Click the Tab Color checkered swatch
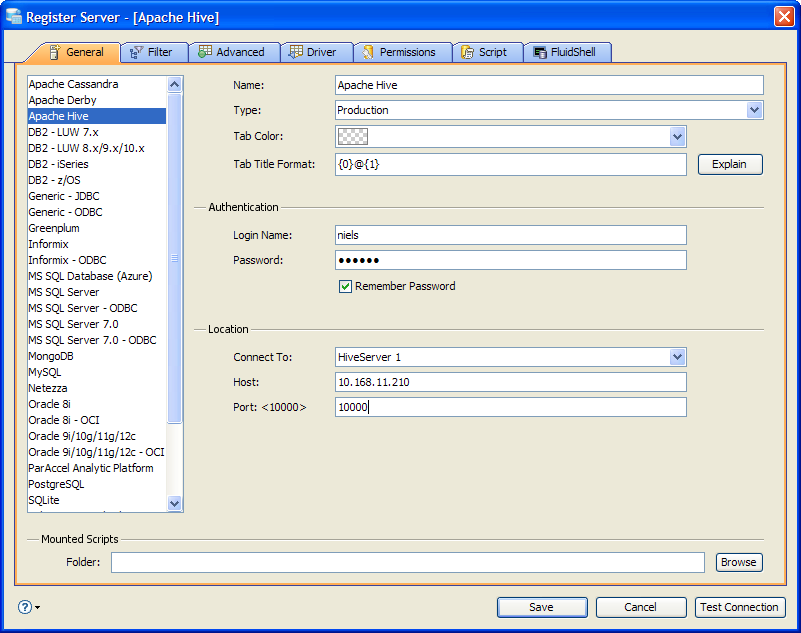This screenshot has height=633, width=801. tap(352, 136)
